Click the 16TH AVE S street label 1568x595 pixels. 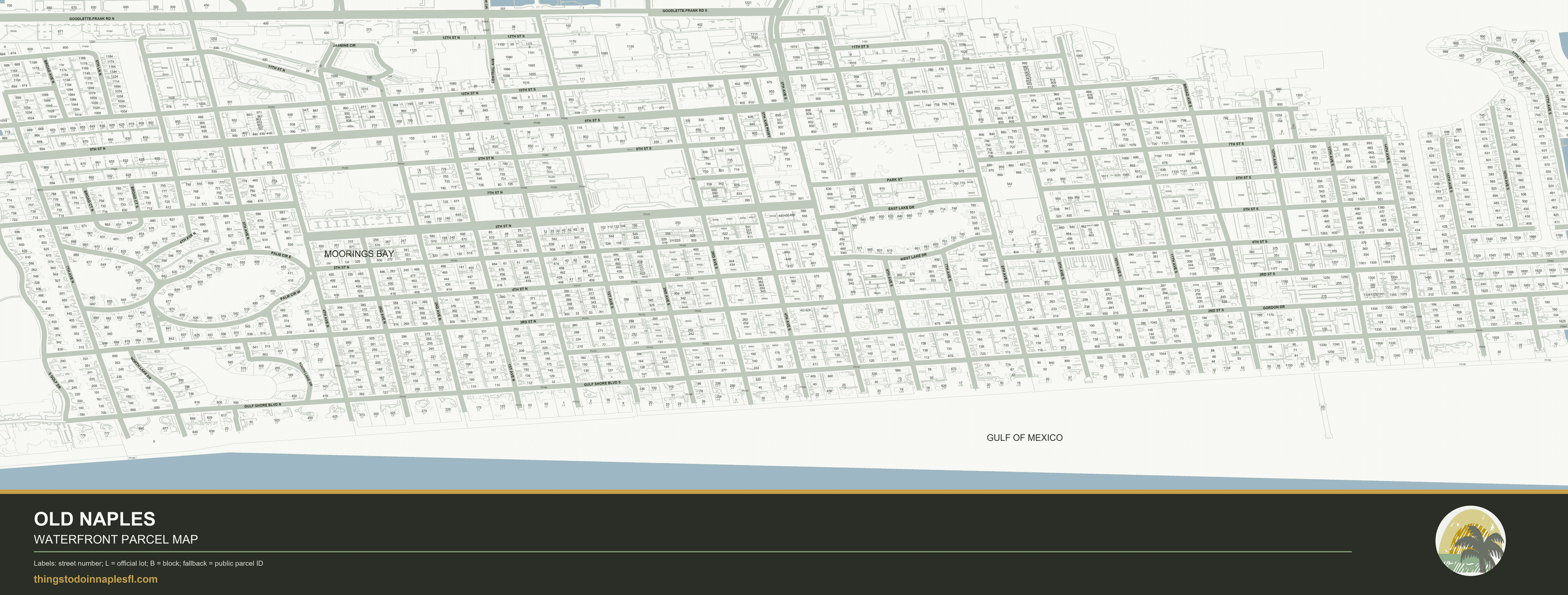click(x=1506, y=181)
